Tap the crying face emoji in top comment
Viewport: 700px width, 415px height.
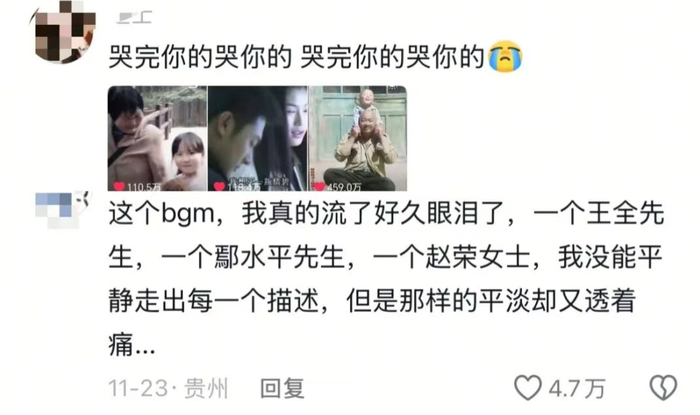pos(505,57)
